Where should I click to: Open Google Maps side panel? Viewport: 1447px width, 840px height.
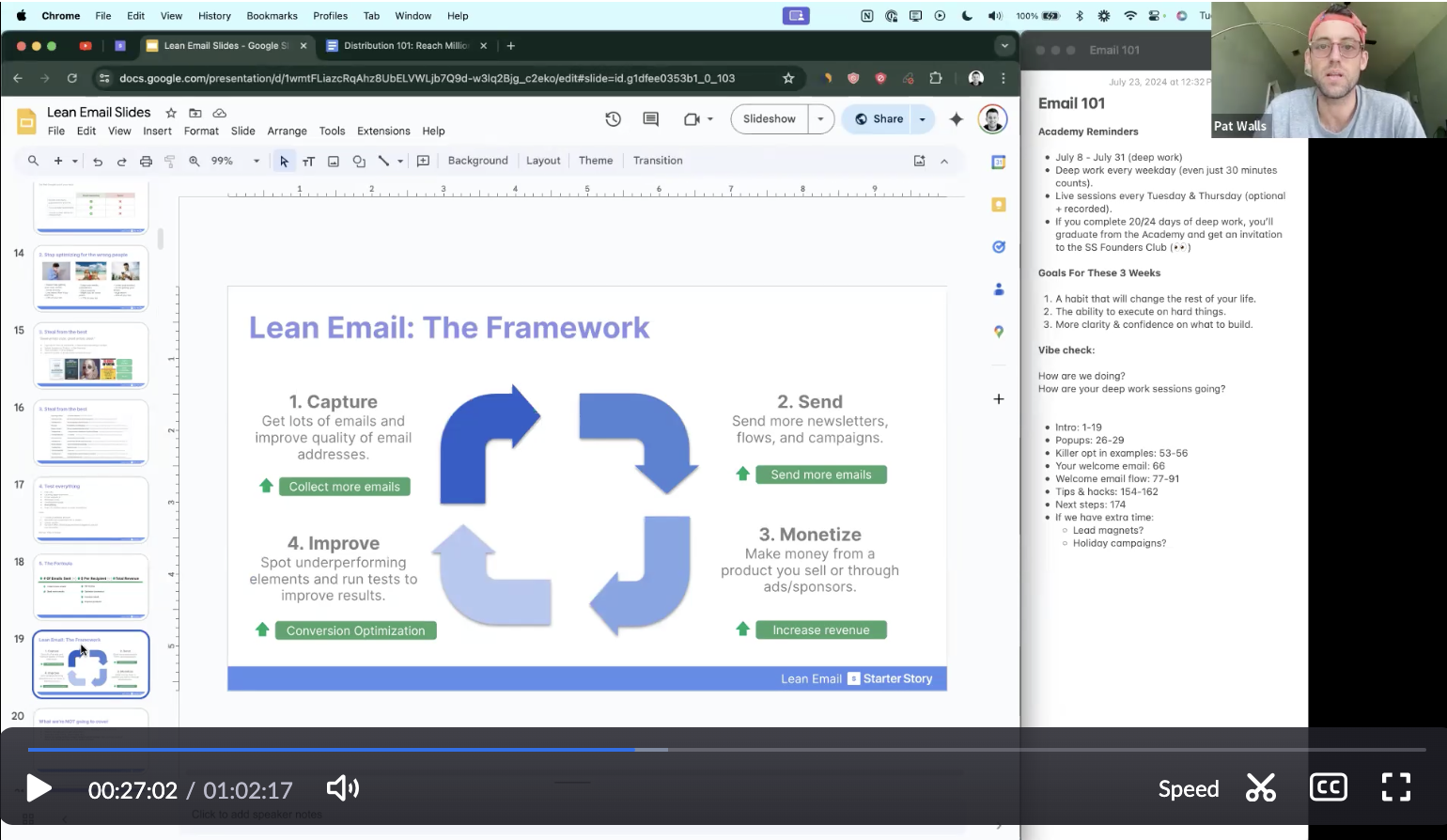(x=999, y=332)
